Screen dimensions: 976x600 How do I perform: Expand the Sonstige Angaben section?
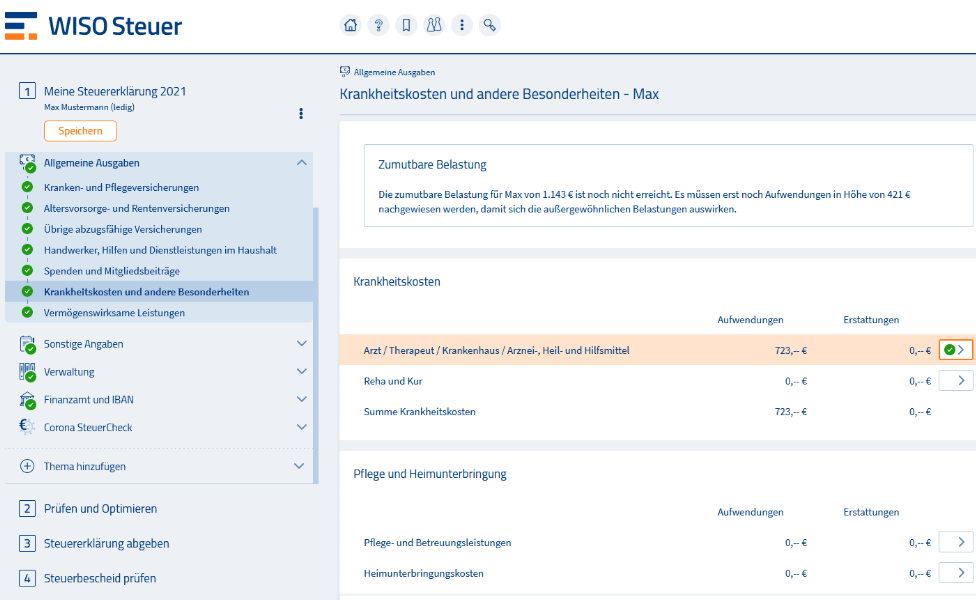point(301,344)
